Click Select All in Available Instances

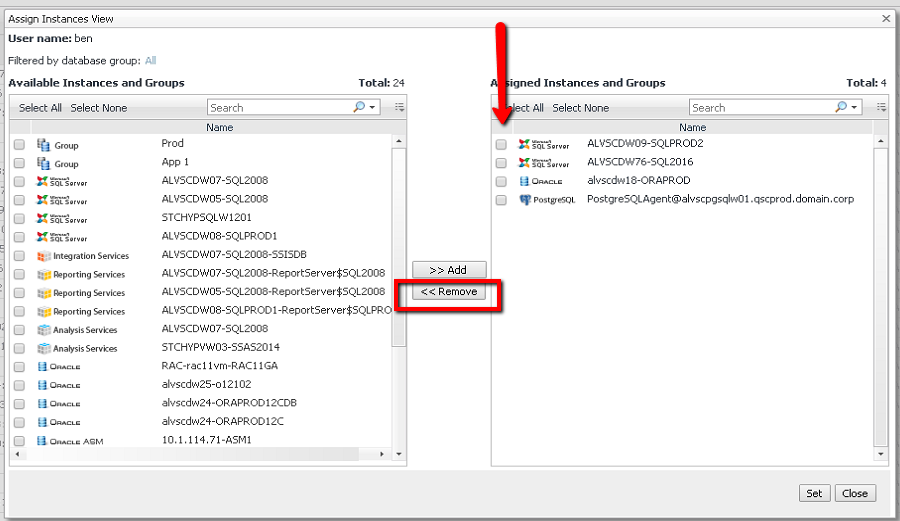pyautogui.click(x=40, y=108)
